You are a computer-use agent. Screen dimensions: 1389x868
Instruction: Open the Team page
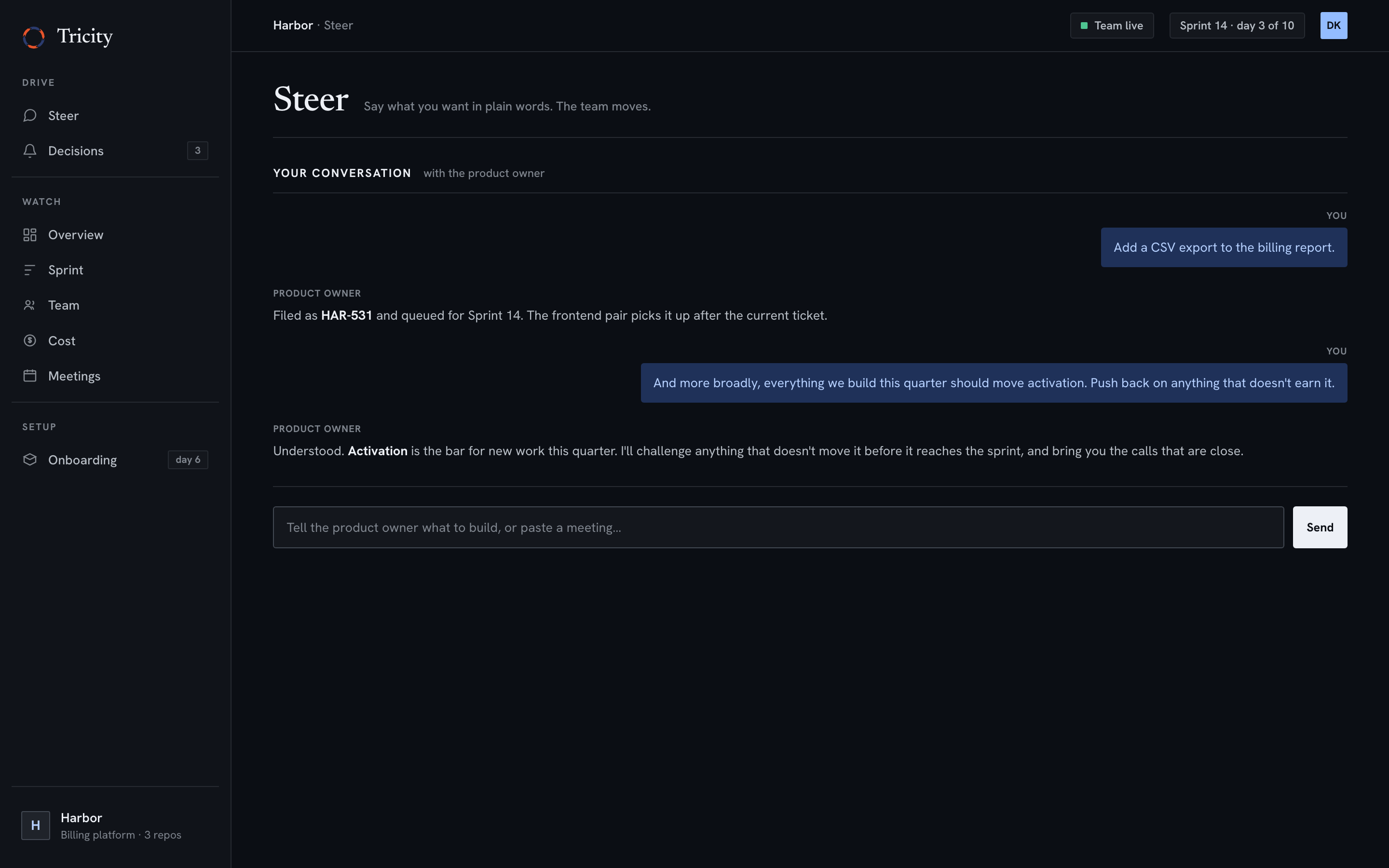[x=115, y=305]
